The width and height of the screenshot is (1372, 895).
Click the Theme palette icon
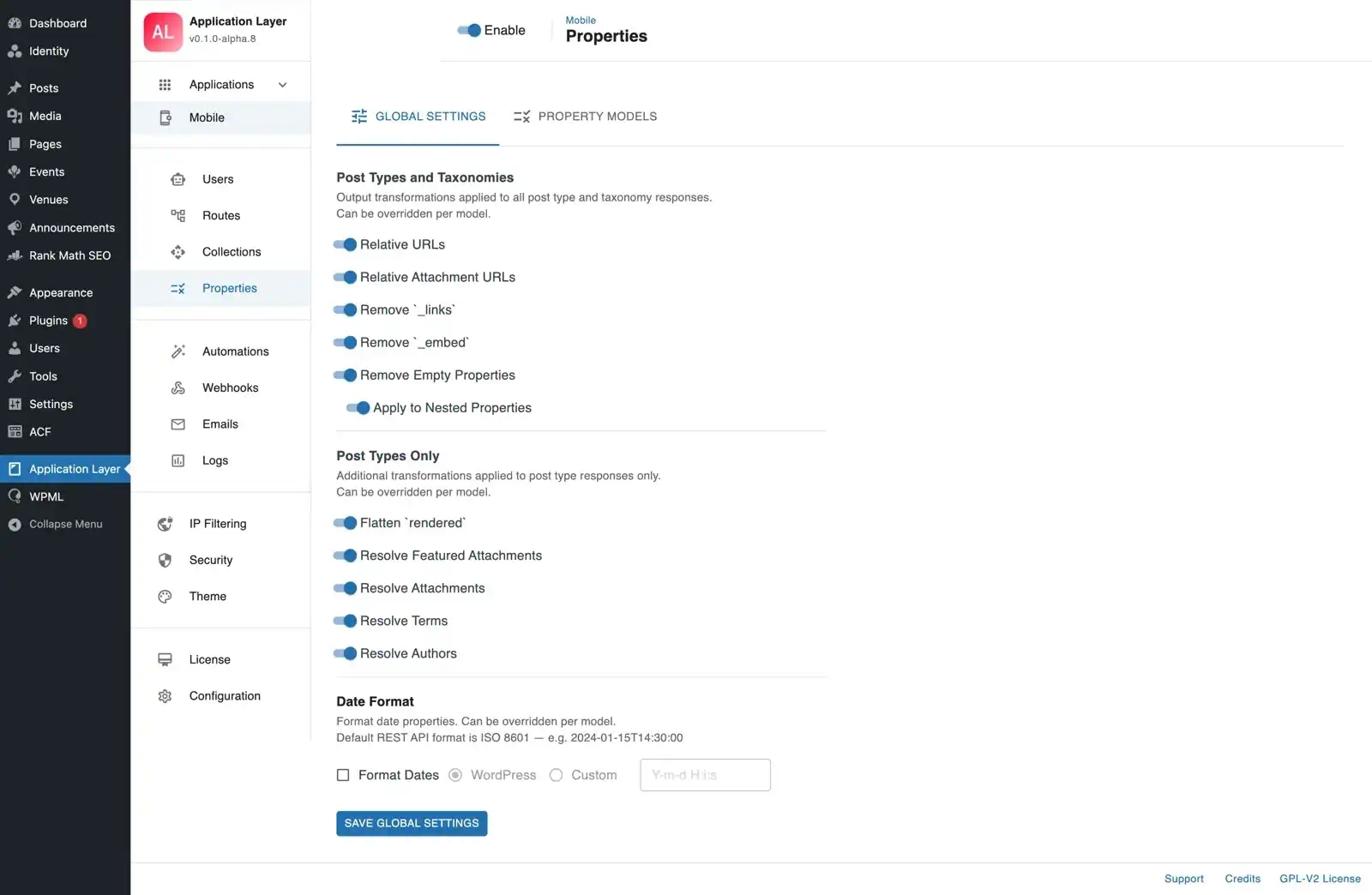(165, 597)
